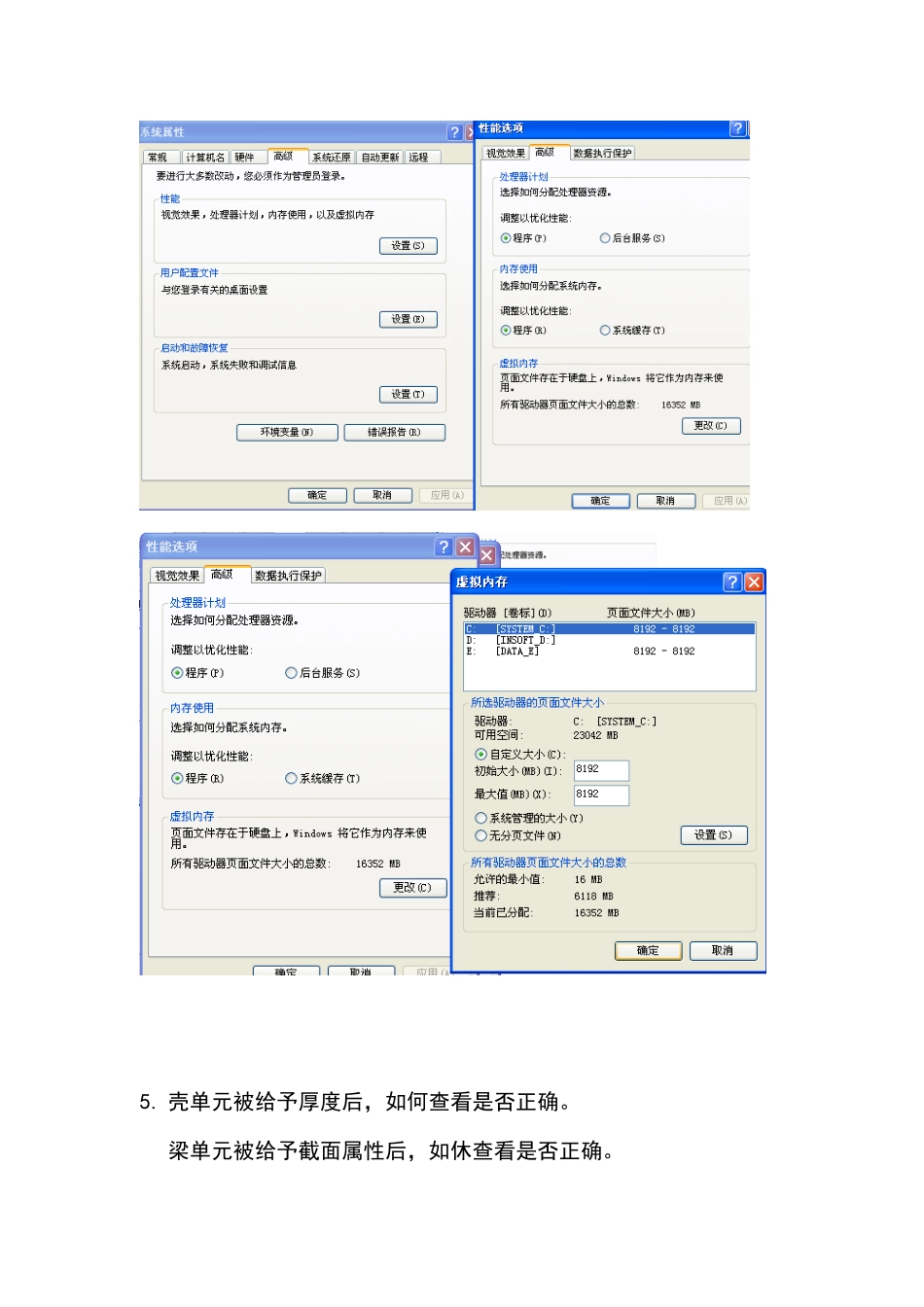The height and width of the screenshot is (1307, 924).
Task: Select drive C: [SYSTEM_C:] row in 虚拟内存
Action: 610,629
